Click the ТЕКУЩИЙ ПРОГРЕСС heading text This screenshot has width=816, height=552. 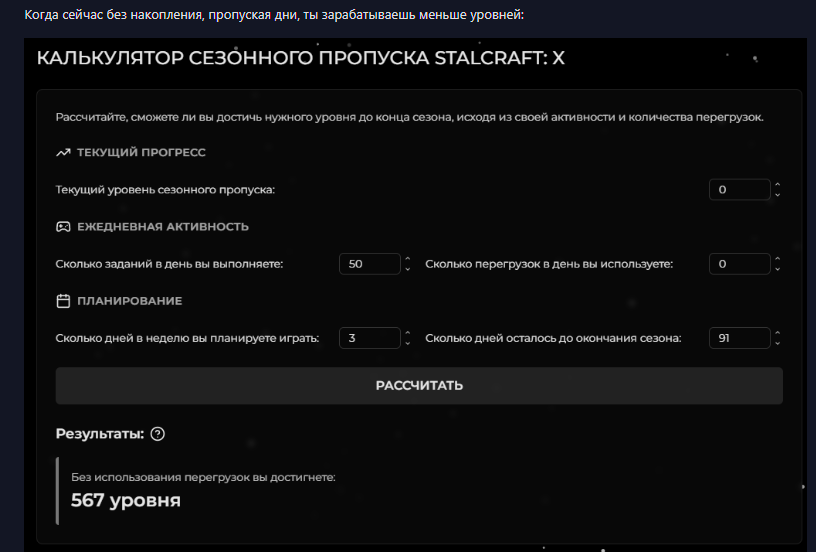pos(141,152)
